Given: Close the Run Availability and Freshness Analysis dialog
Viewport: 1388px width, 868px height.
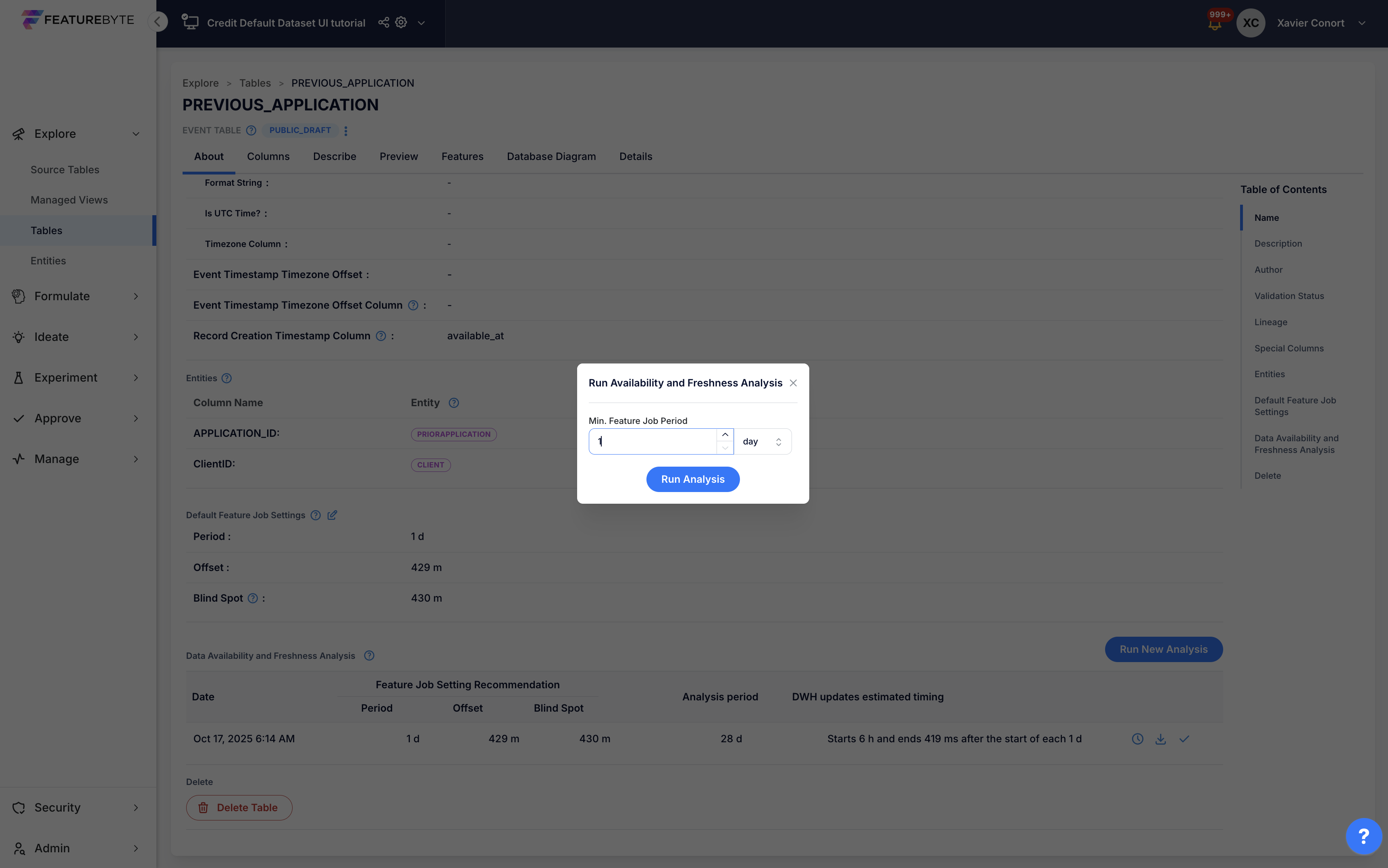Looking at the screenshot, I should [793, 383].
